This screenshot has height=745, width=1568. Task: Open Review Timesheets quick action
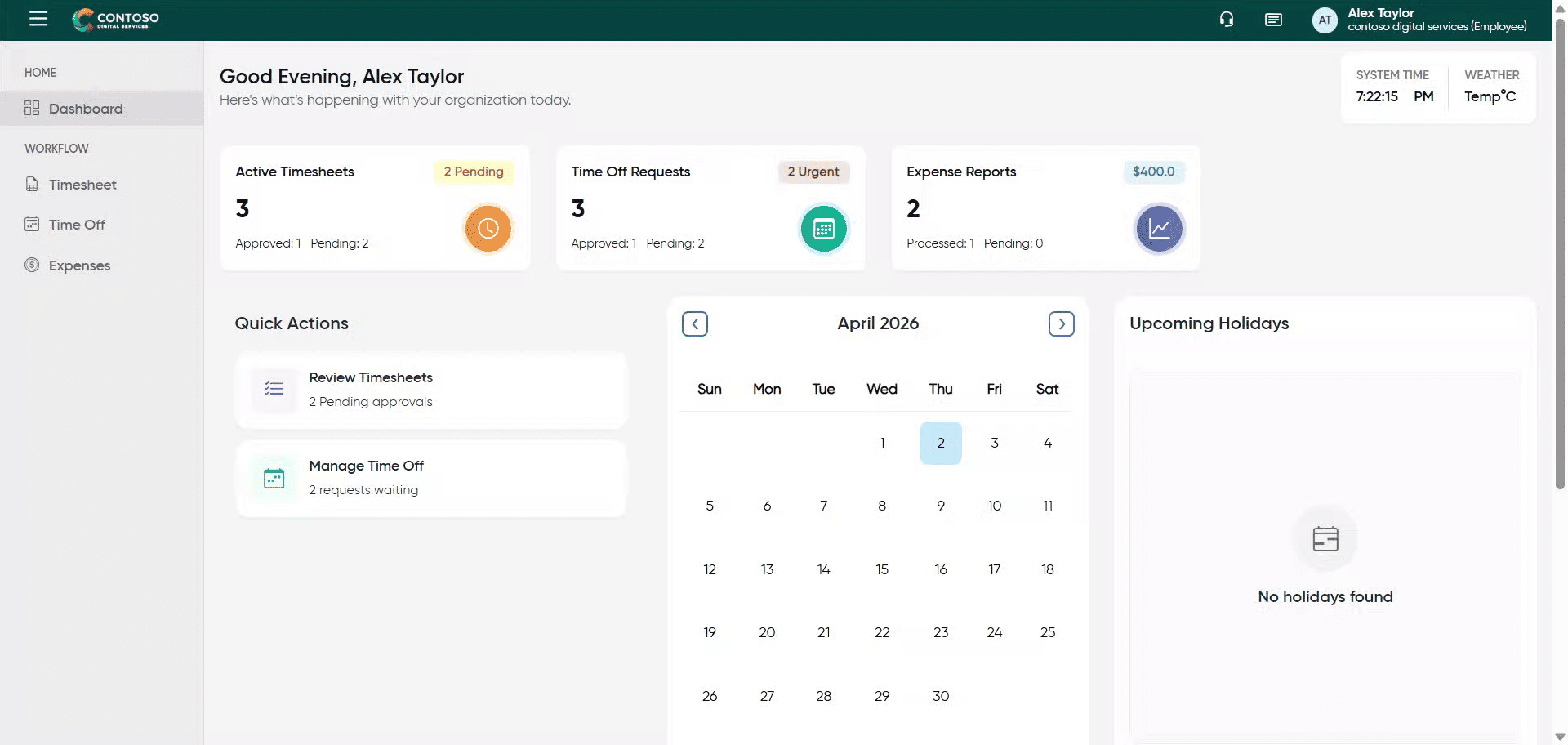431,390
